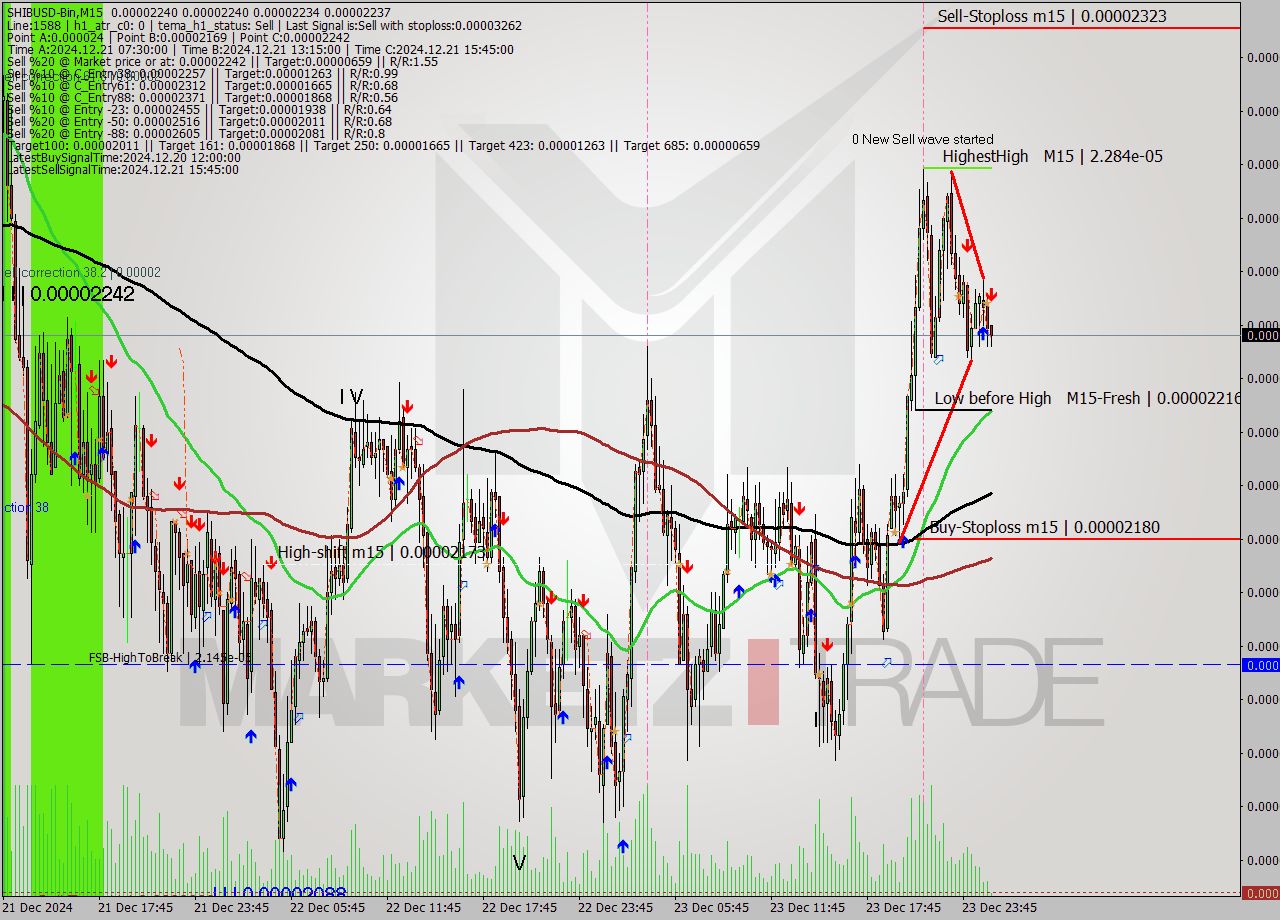Click the '22 Dec 11:45' time axis label
Screen dimensions: 1280x920
tap(423, 908)
